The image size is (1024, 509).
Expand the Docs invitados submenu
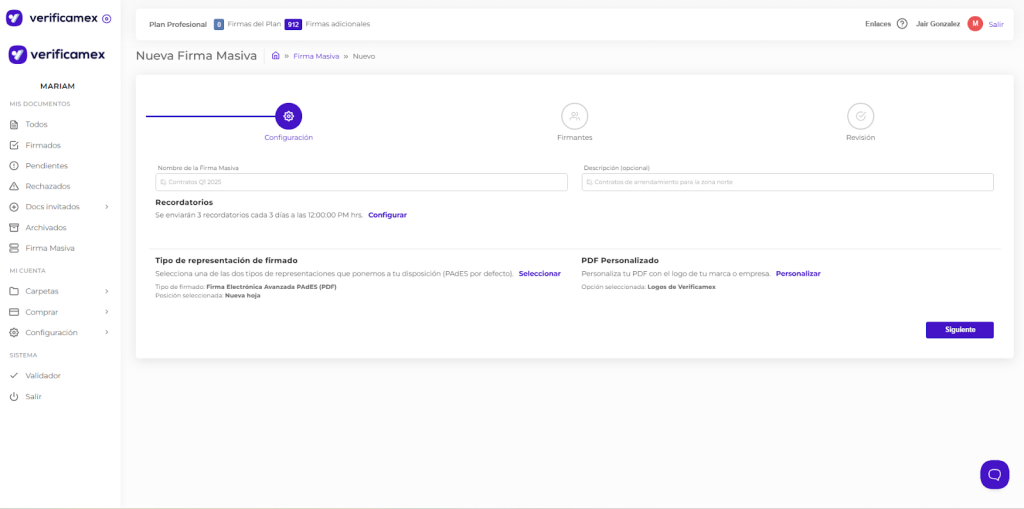[106, 207]
